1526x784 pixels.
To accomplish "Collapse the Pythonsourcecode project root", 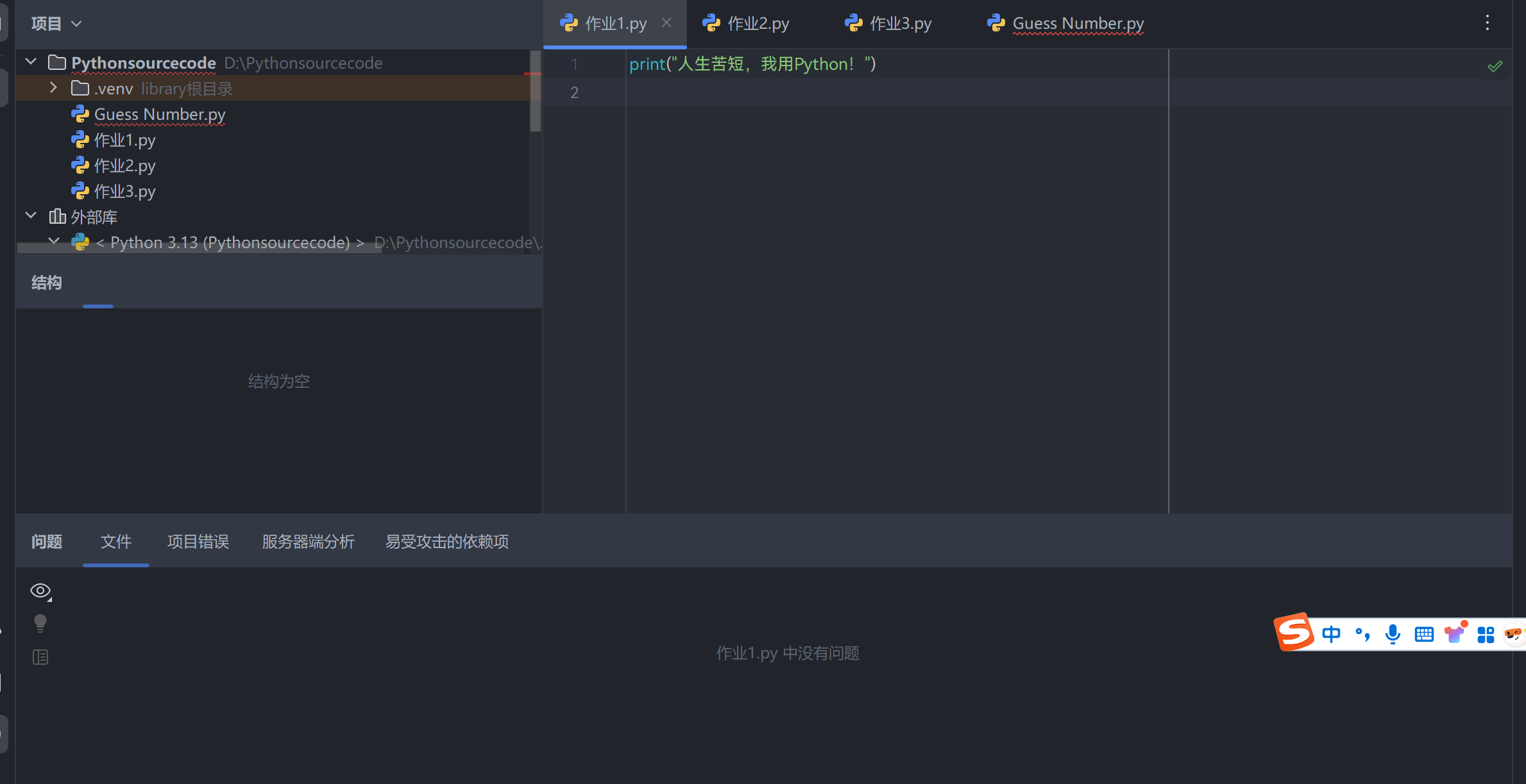I will click(31, 62).
